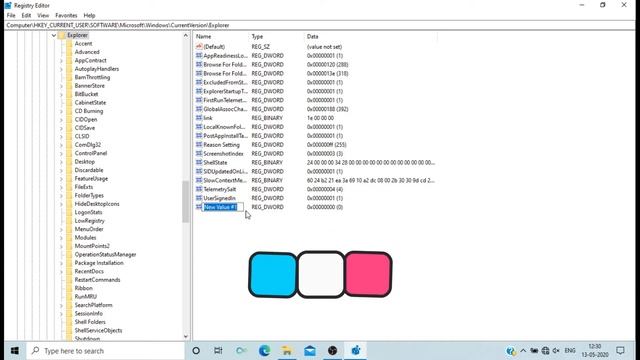The image size is (640, 360).
Task: Click the icon beside Reason Setting value
Action: pos(199,144)
